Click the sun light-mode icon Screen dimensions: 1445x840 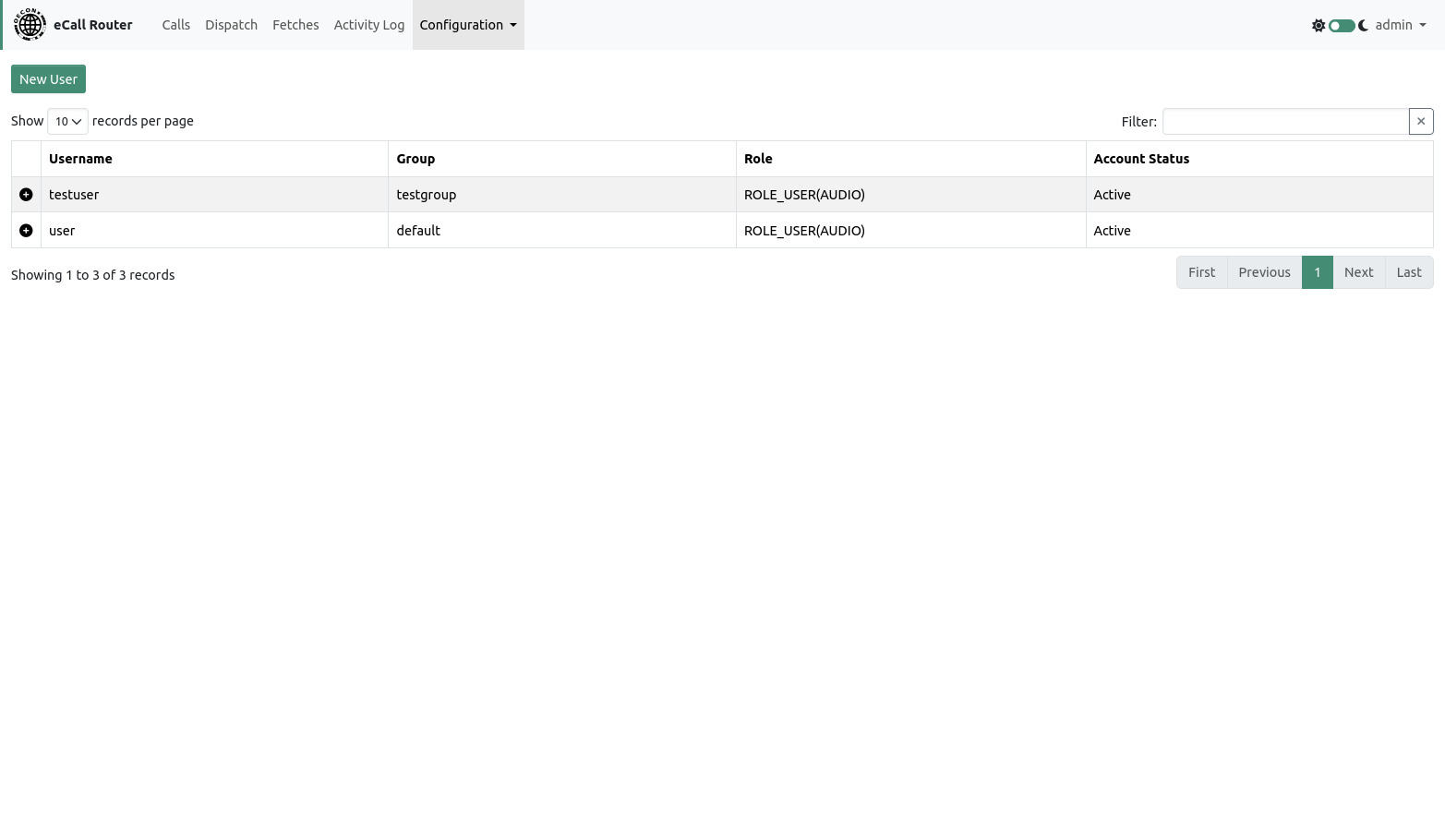(x=1318, y=26)
